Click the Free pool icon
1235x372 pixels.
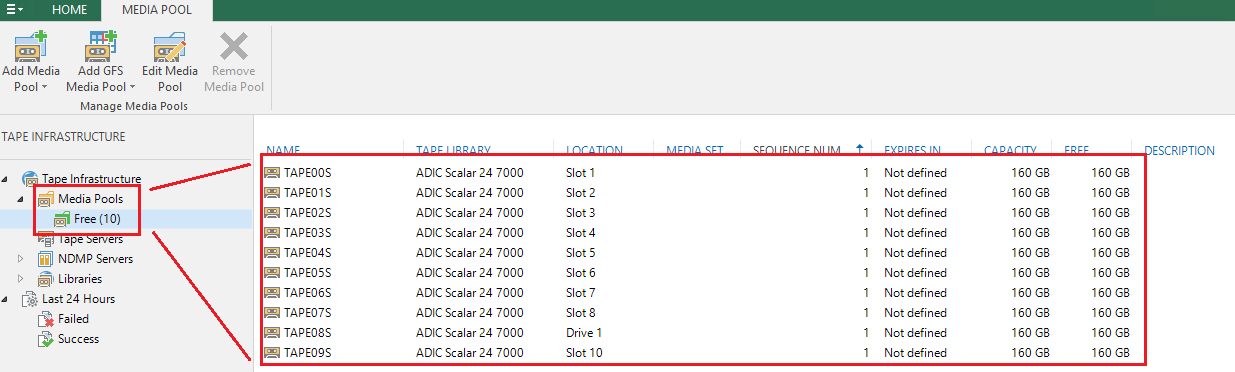(62, 219)
